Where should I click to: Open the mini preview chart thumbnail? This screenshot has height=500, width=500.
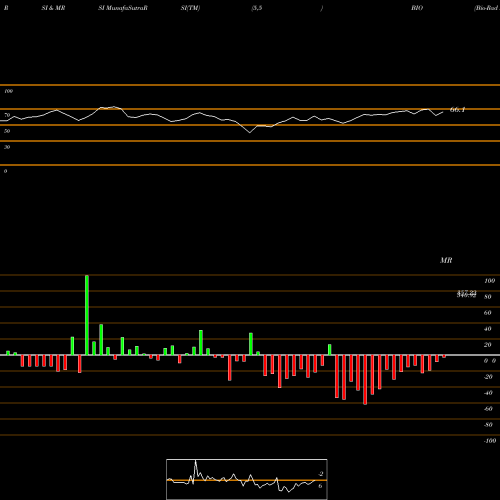247,479
